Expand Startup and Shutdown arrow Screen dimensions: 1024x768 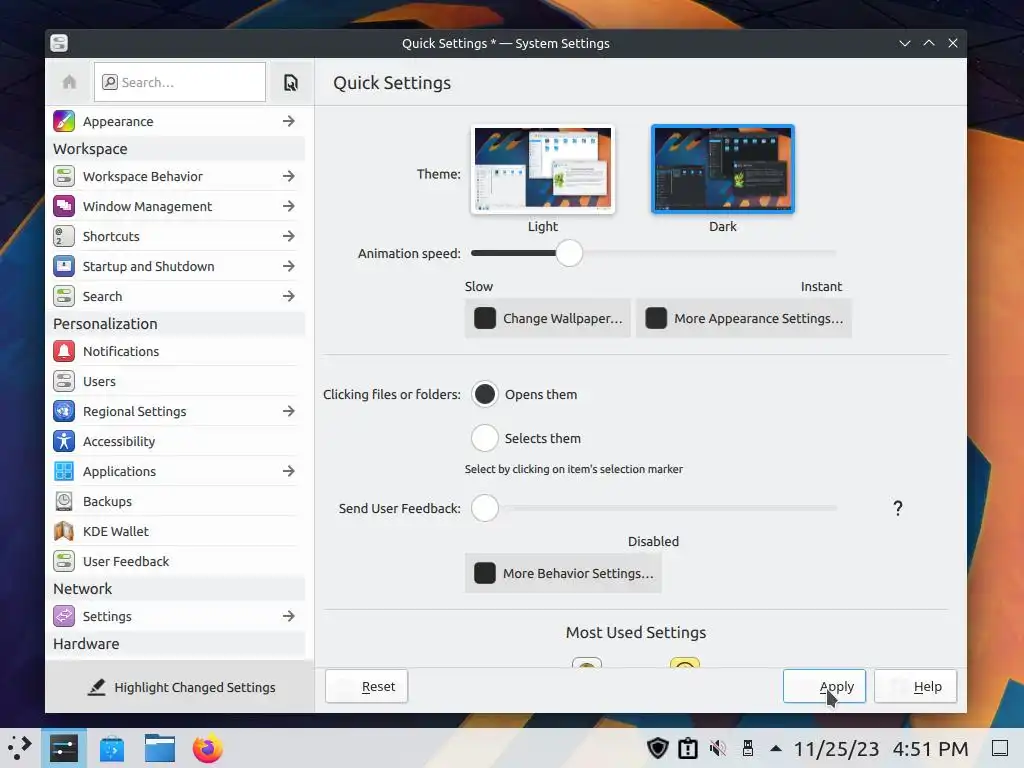[289, 266]
